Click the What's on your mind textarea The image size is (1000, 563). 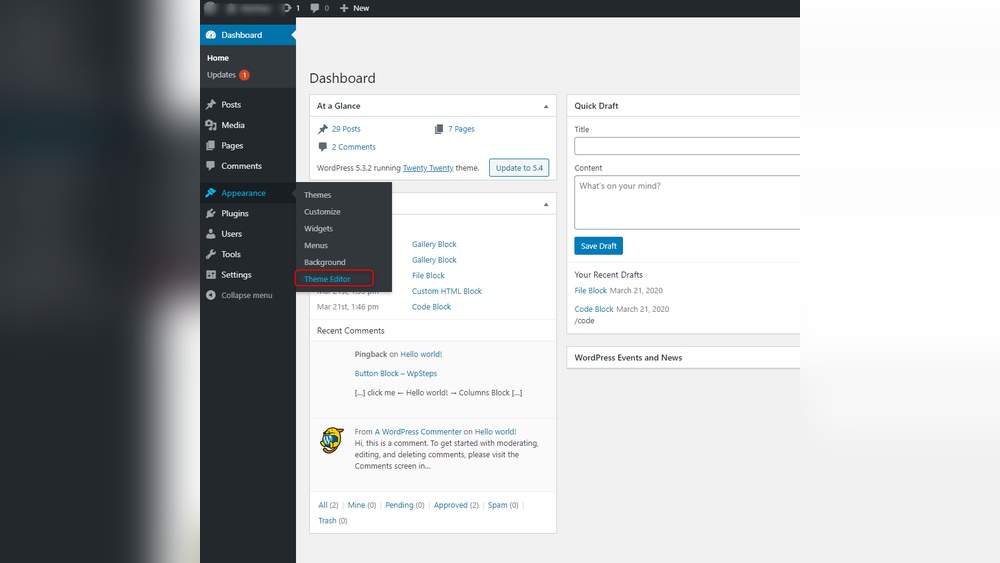[687, 203]
